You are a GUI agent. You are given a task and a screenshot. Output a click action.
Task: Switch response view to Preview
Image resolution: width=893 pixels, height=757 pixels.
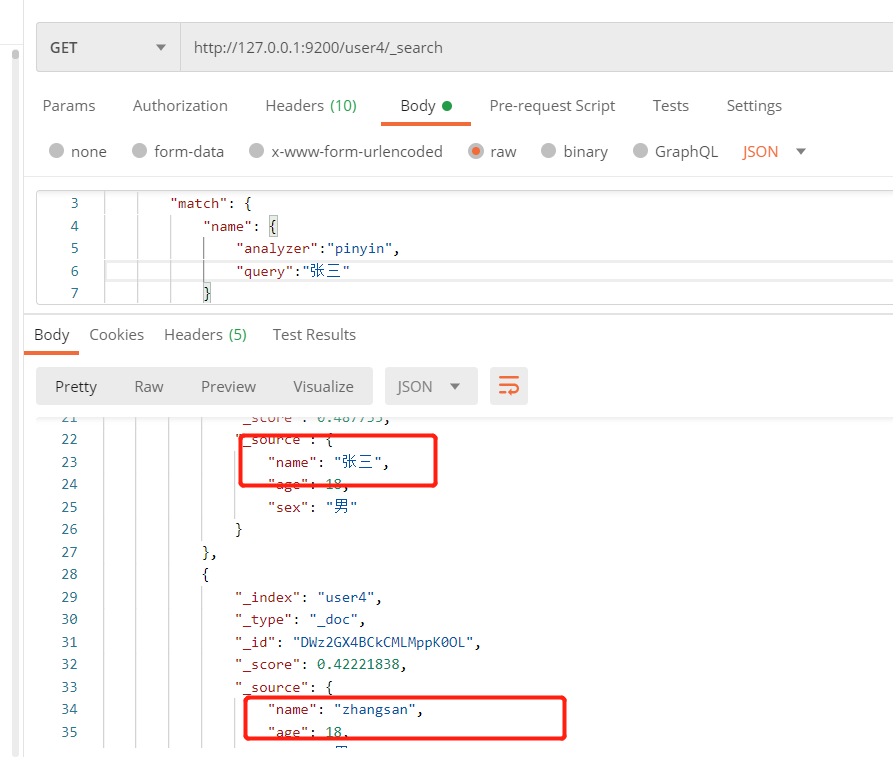point(228,386)
